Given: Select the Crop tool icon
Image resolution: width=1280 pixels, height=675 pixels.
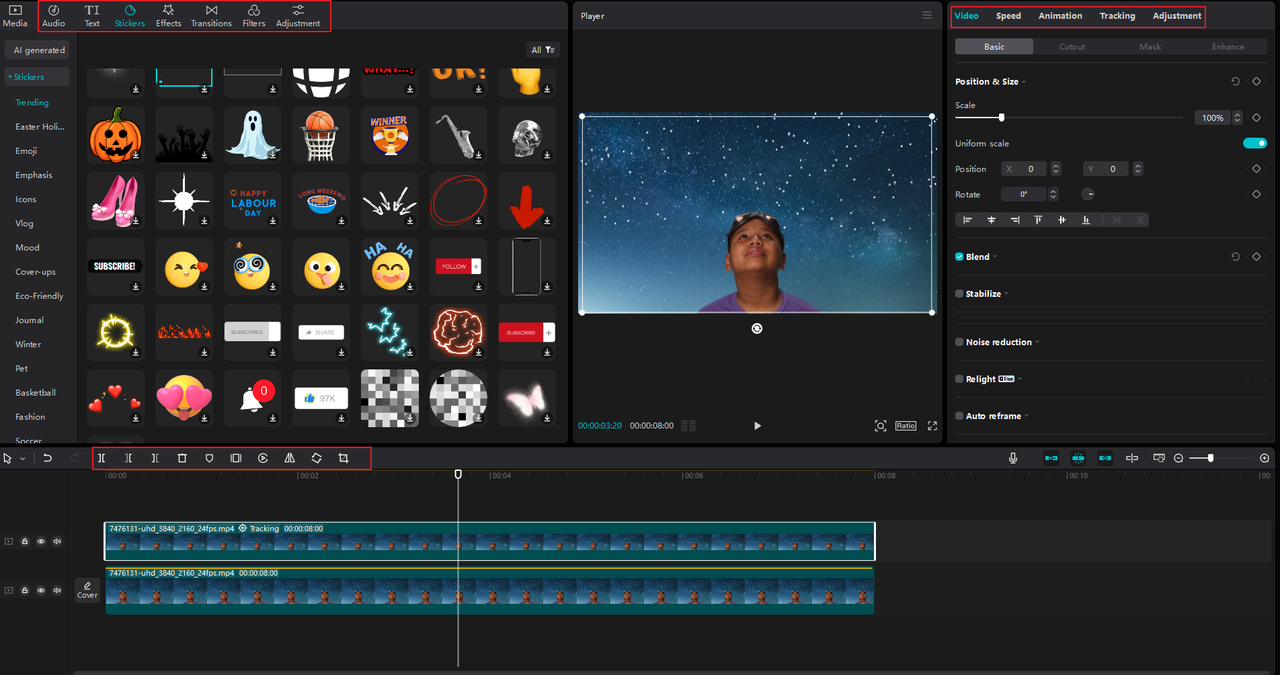Looking at the screenshot, I should tap(343, 458).
